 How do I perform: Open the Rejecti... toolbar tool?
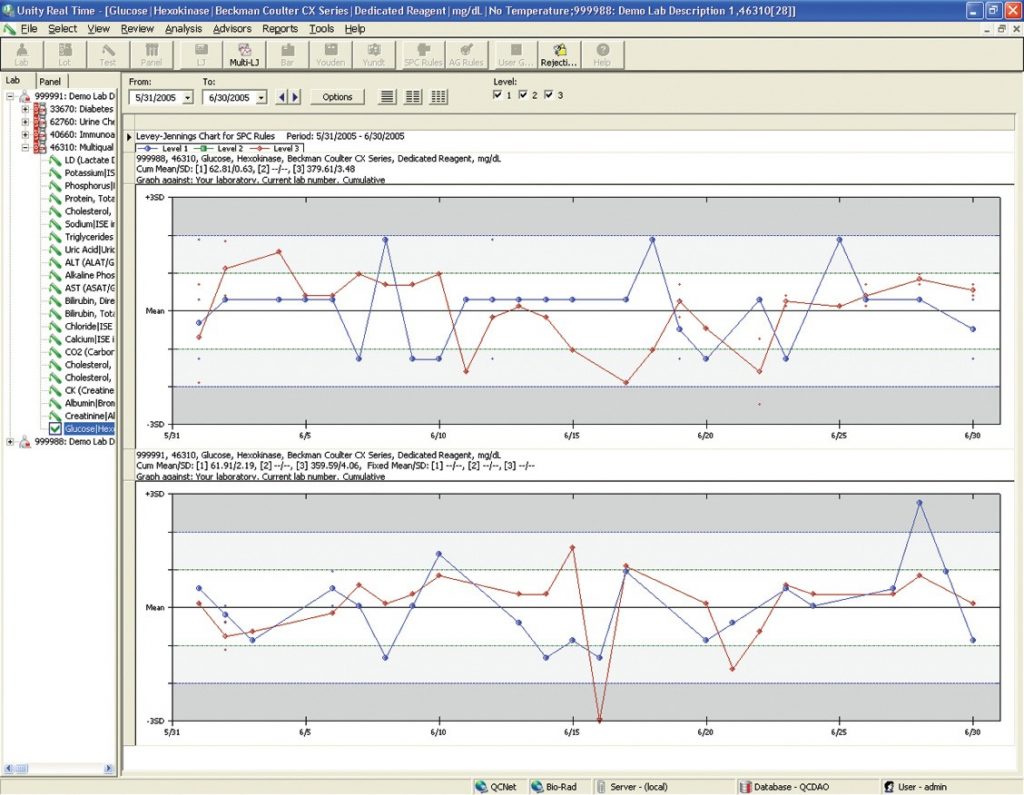559,54
